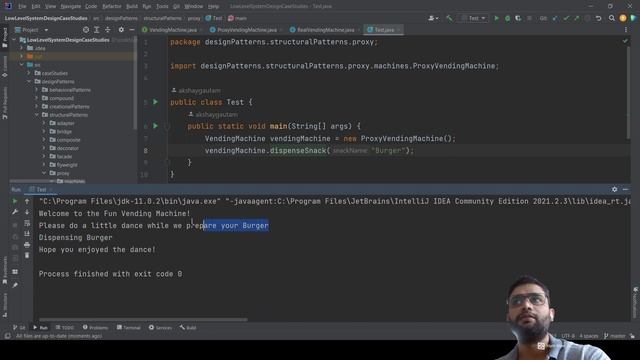Click the run gutter arrow beside class Test

[x=156, y=102]
